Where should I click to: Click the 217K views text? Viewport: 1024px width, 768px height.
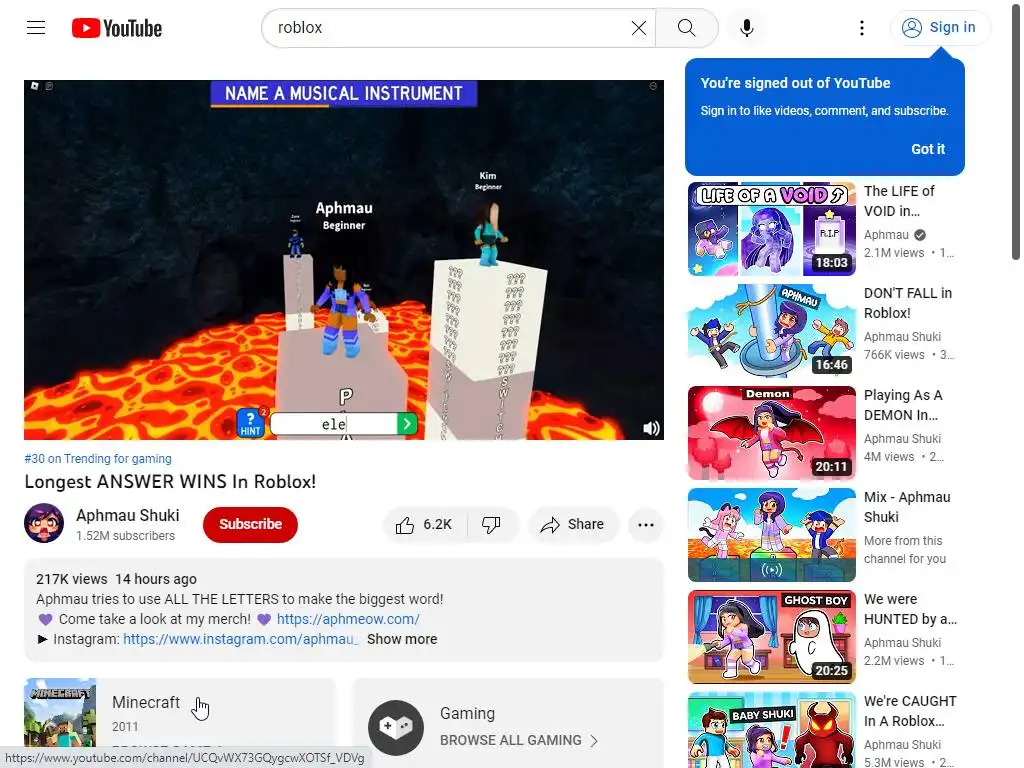pos(72,579)
